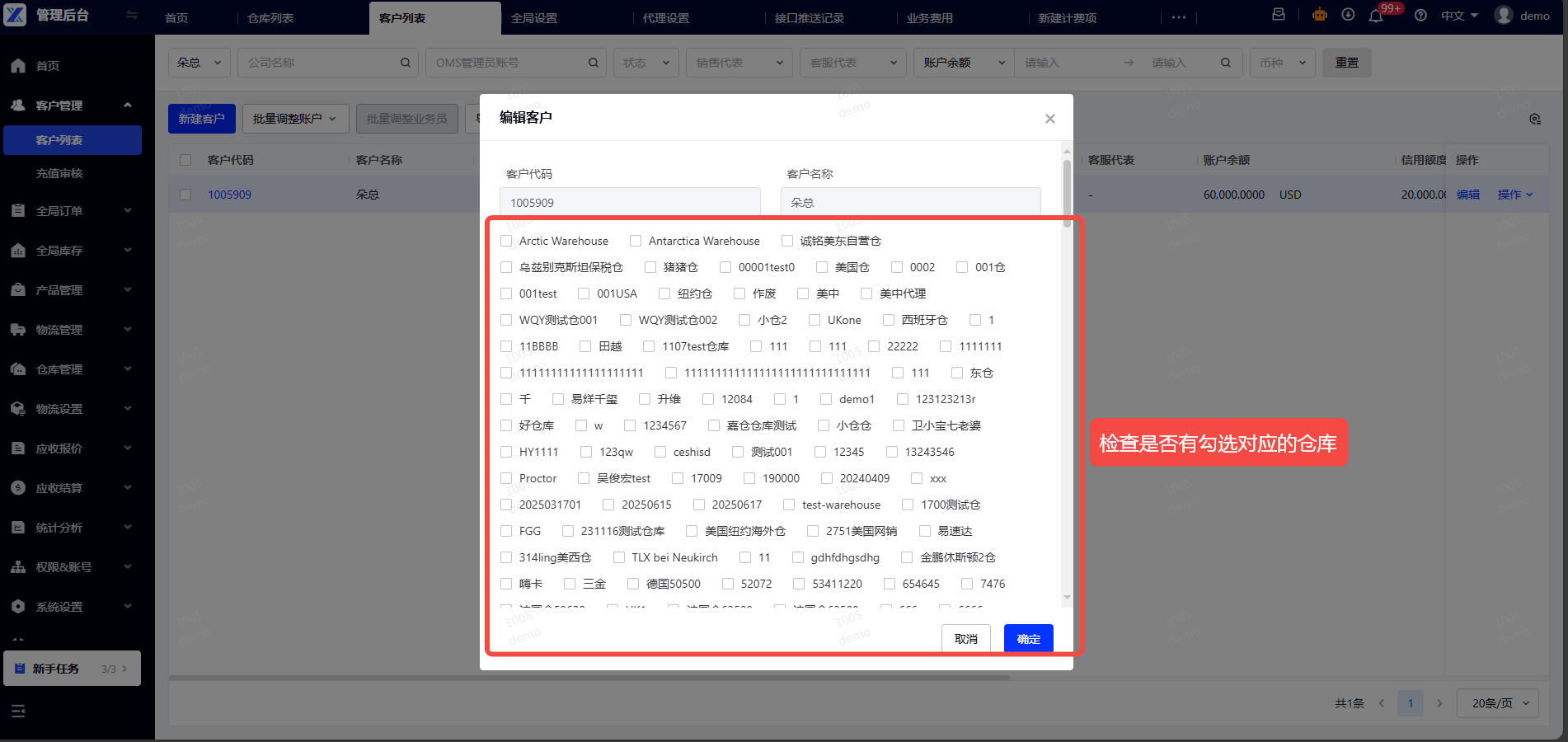The image size is (1568, 742).
Task: Click the 物流设置 sidebar icon
Action: coord(18,409)
